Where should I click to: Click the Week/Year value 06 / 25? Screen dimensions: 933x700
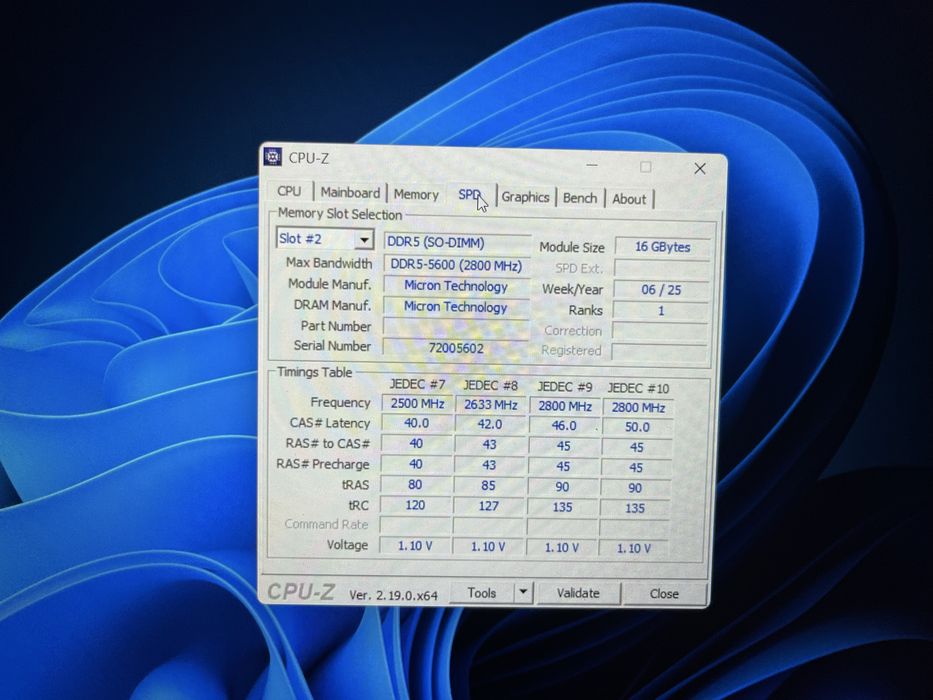pyautogui.click(x=661, y=290)
